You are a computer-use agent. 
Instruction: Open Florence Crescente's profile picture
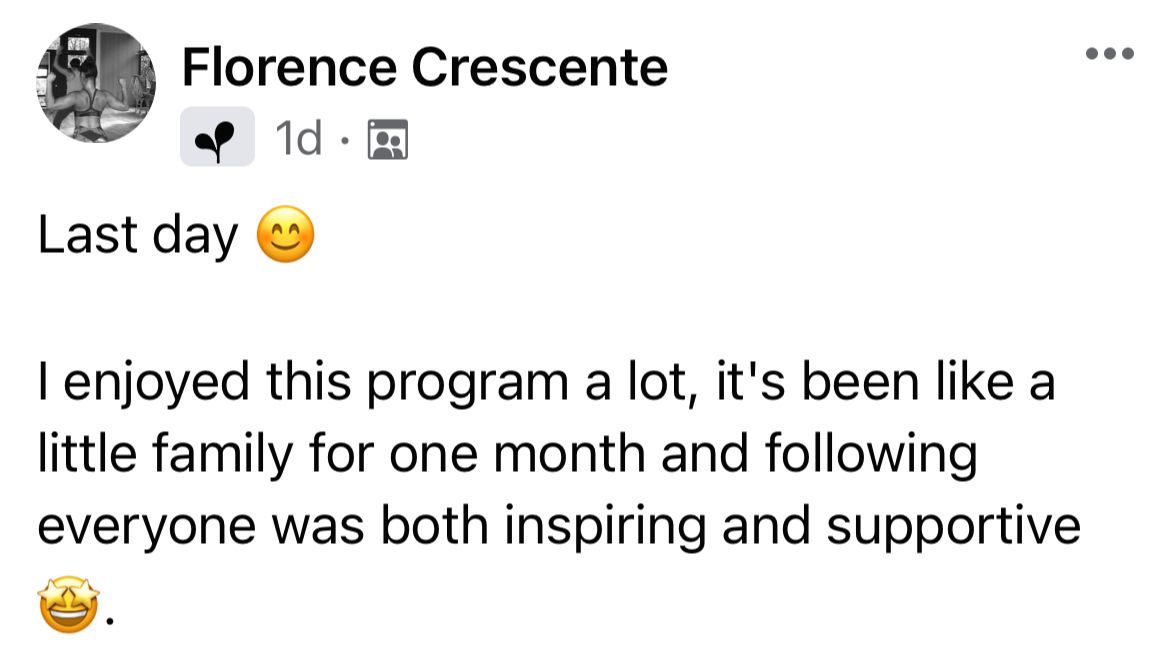(96, 83)
